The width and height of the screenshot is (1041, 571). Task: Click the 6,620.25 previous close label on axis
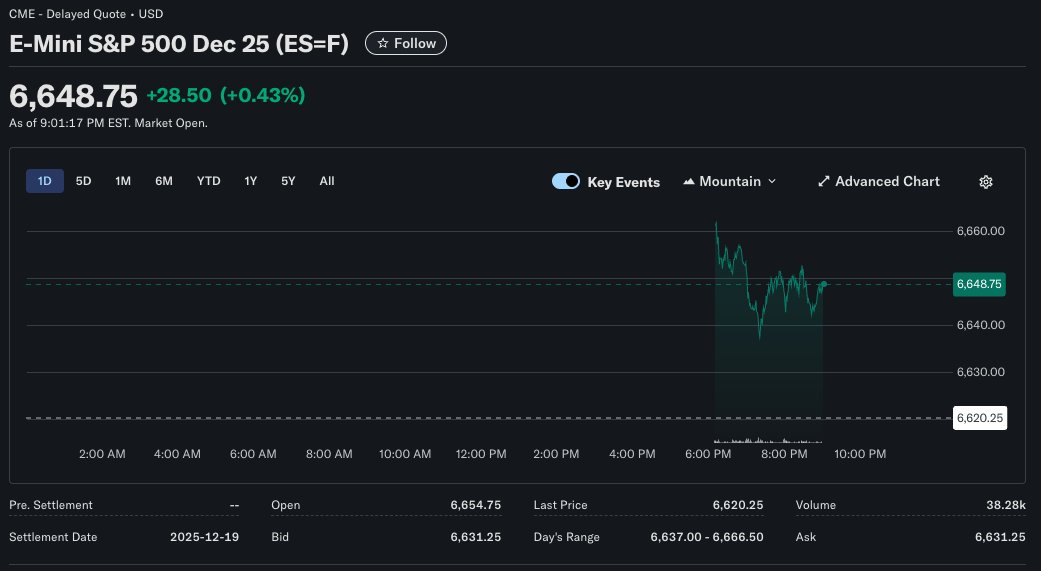click(x=979, y=418)
